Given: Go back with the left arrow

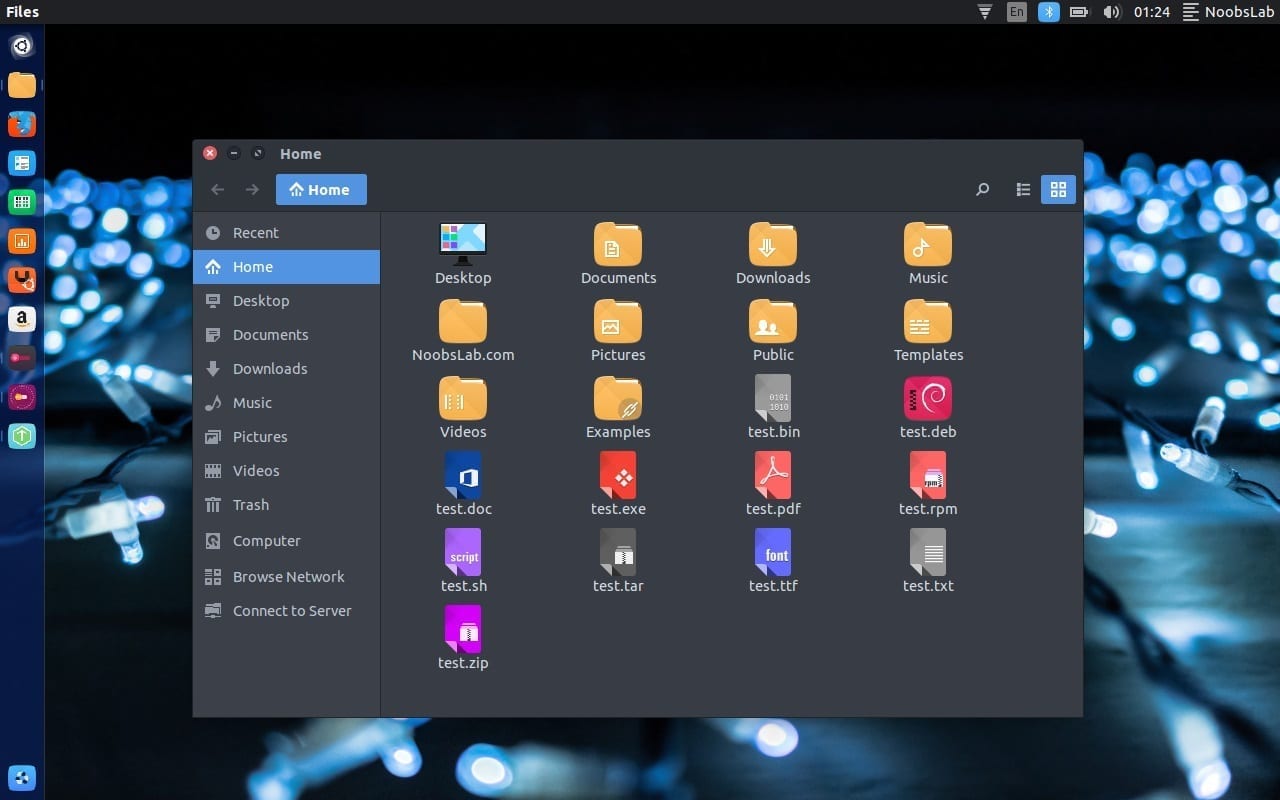Looking at the screenshot, I should click(x=218, y=189).
